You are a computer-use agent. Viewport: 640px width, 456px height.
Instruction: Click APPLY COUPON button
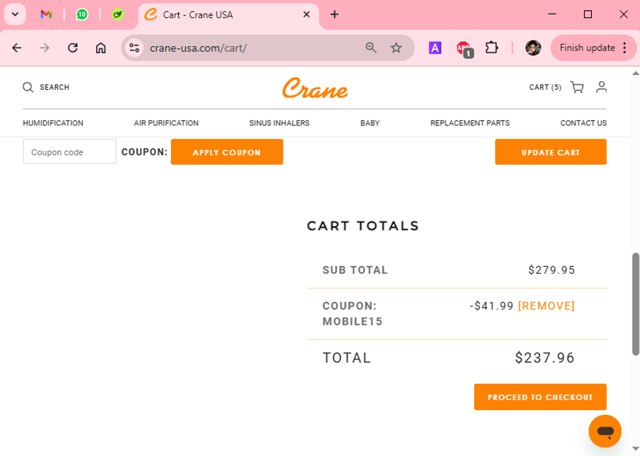[x=227, y=152]
